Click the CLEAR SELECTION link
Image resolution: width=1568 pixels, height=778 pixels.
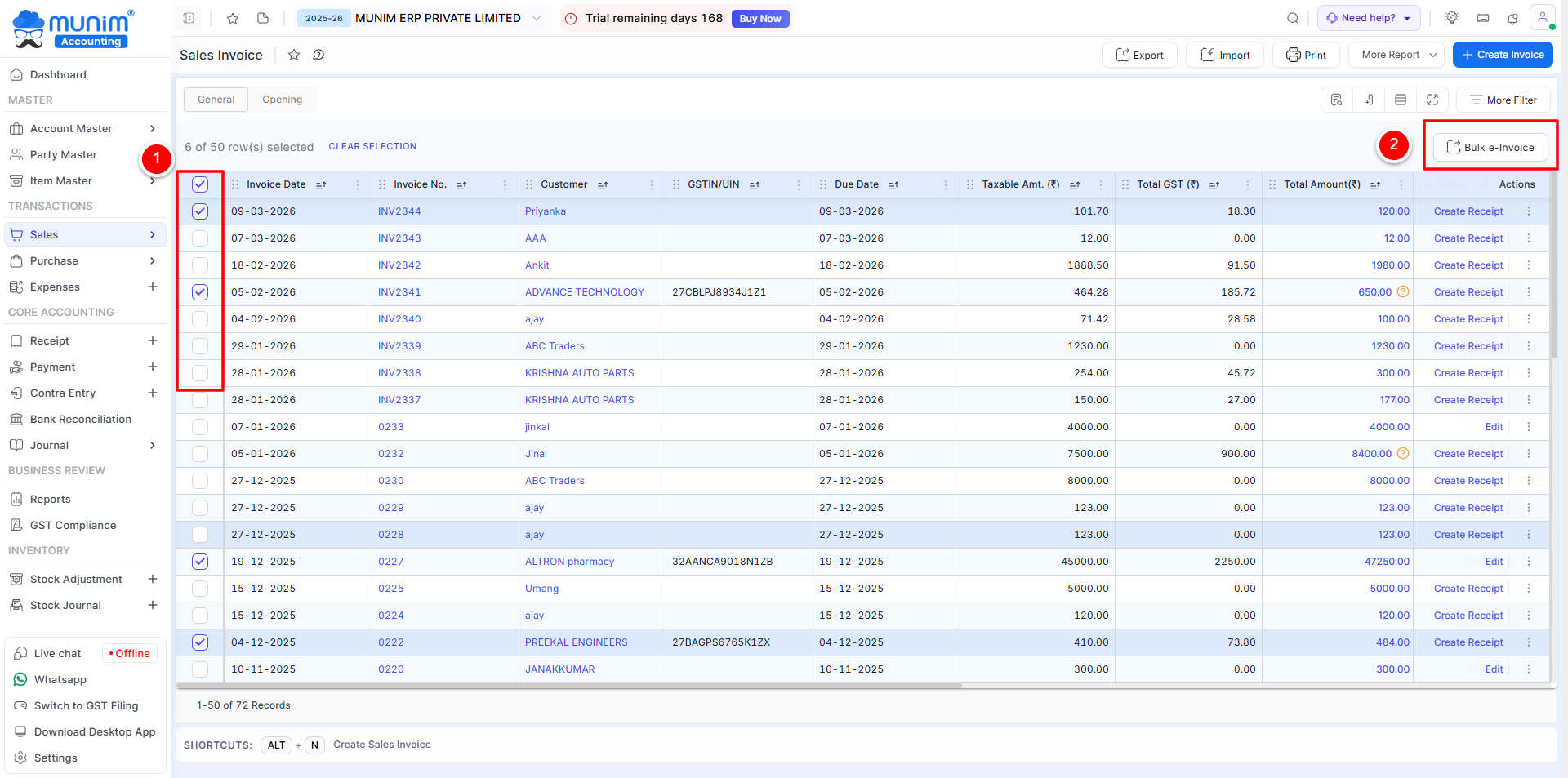pos(372,146)
